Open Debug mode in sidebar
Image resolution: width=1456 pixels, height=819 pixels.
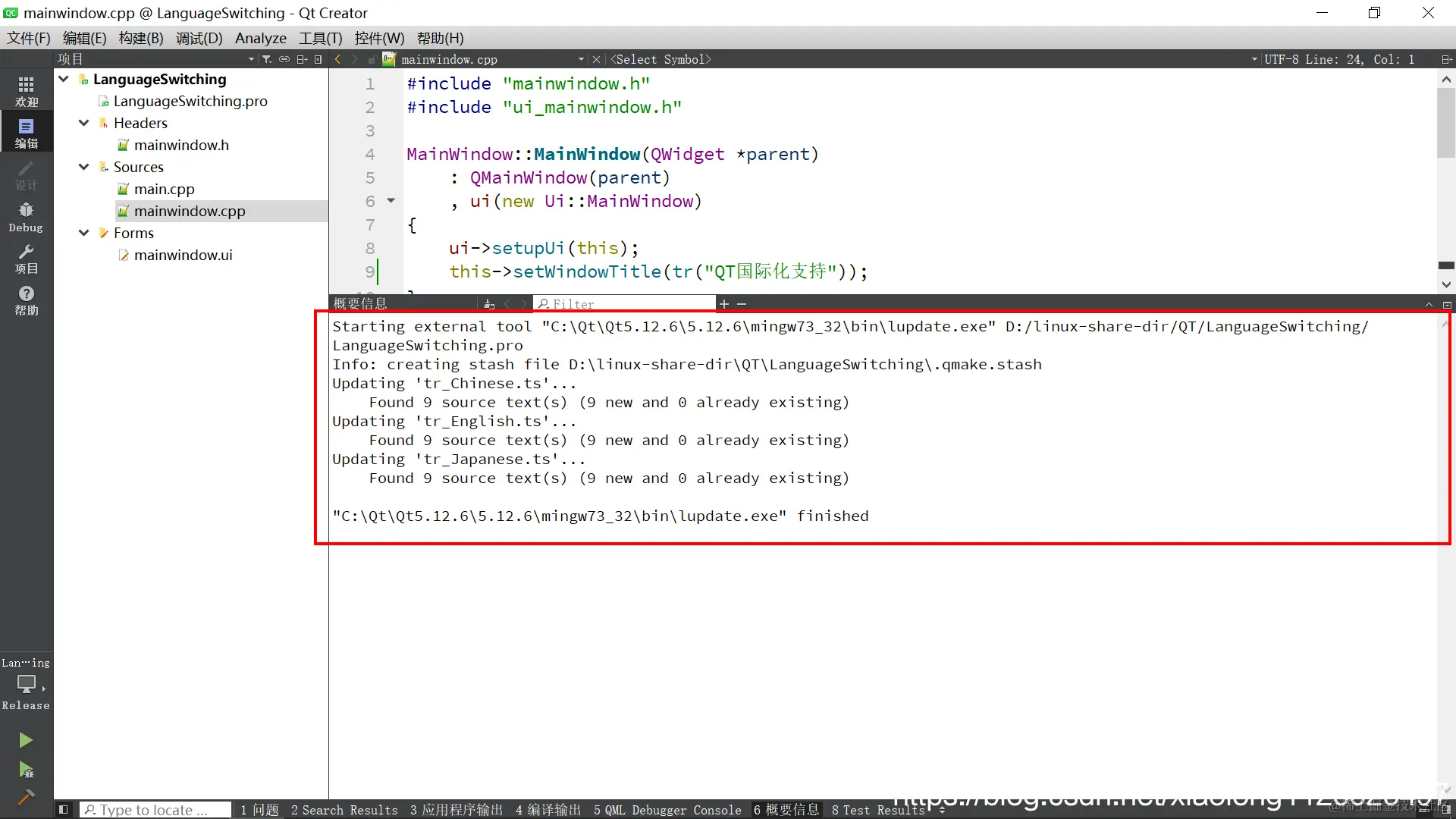26,217
